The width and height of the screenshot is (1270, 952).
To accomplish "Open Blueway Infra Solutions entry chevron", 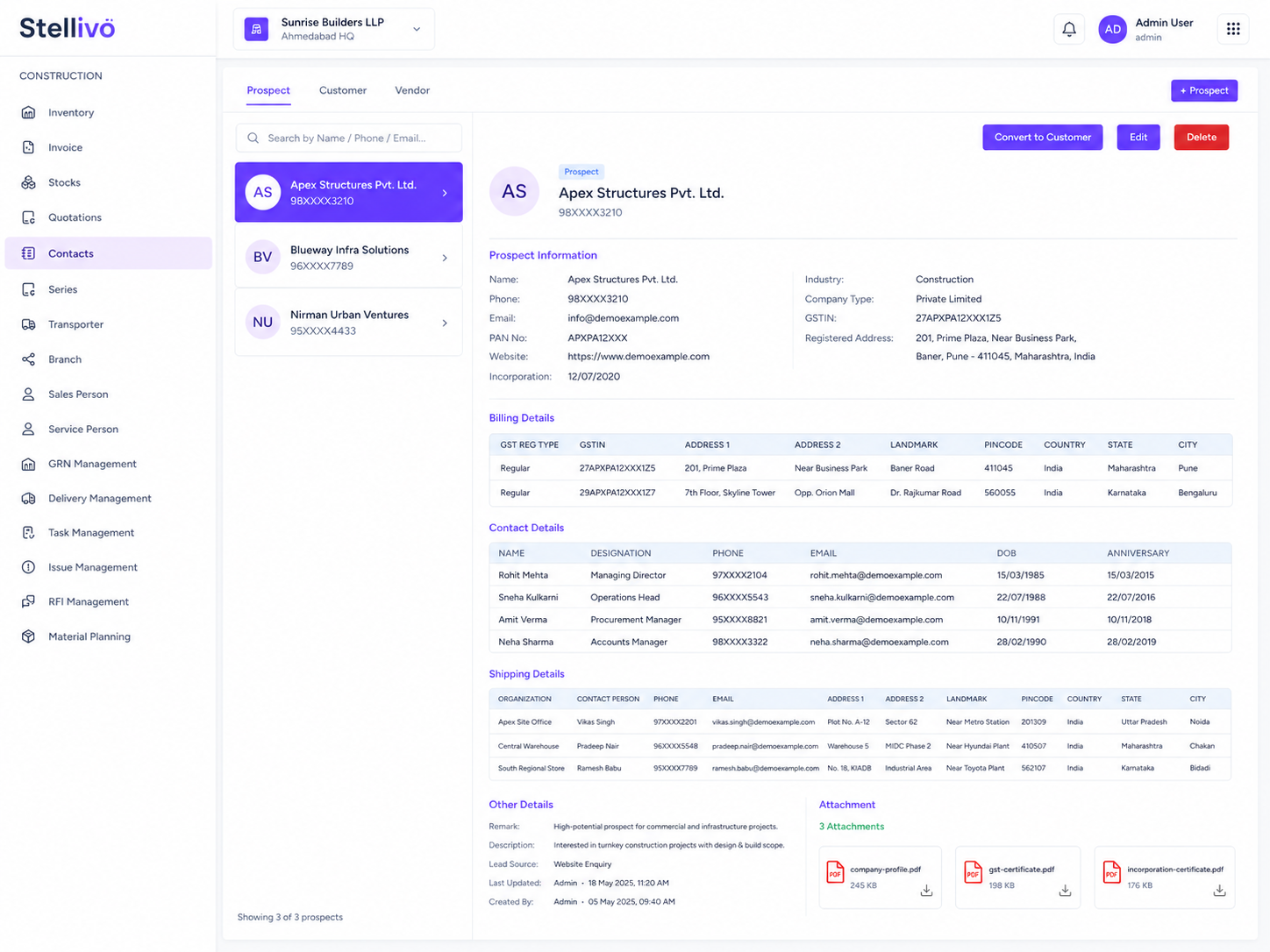I will tap(445, 258).
